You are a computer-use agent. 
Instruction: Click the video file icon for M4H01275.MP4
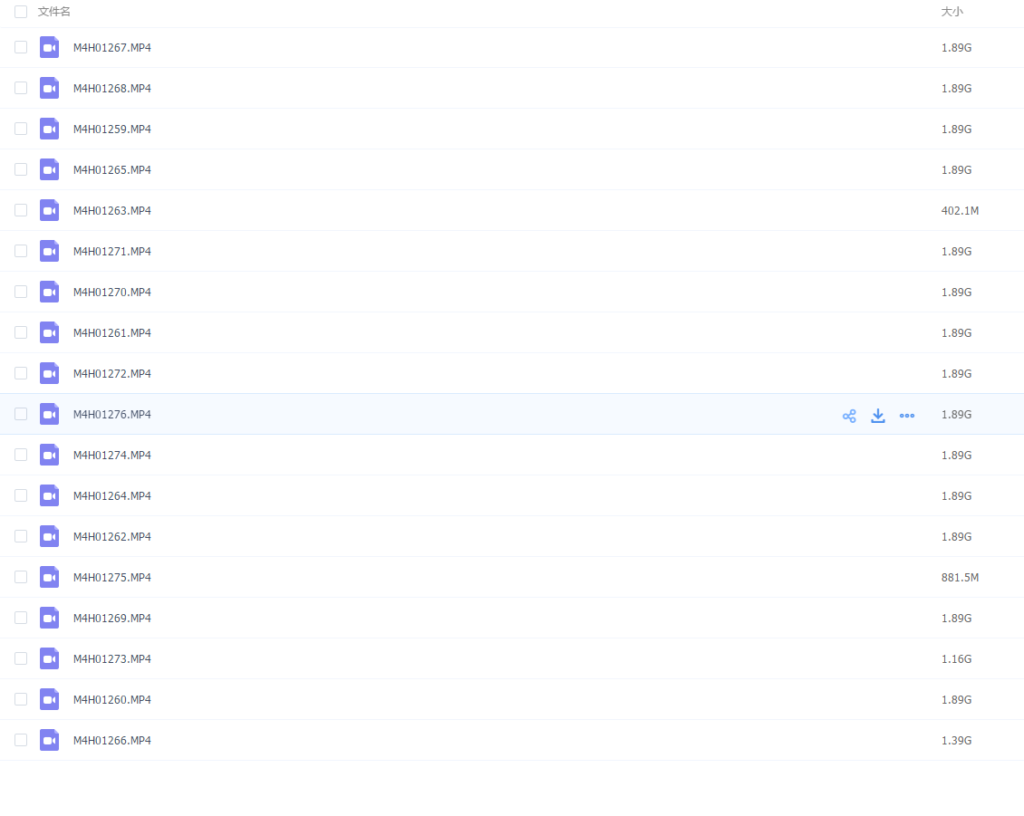tap(49, 577)
